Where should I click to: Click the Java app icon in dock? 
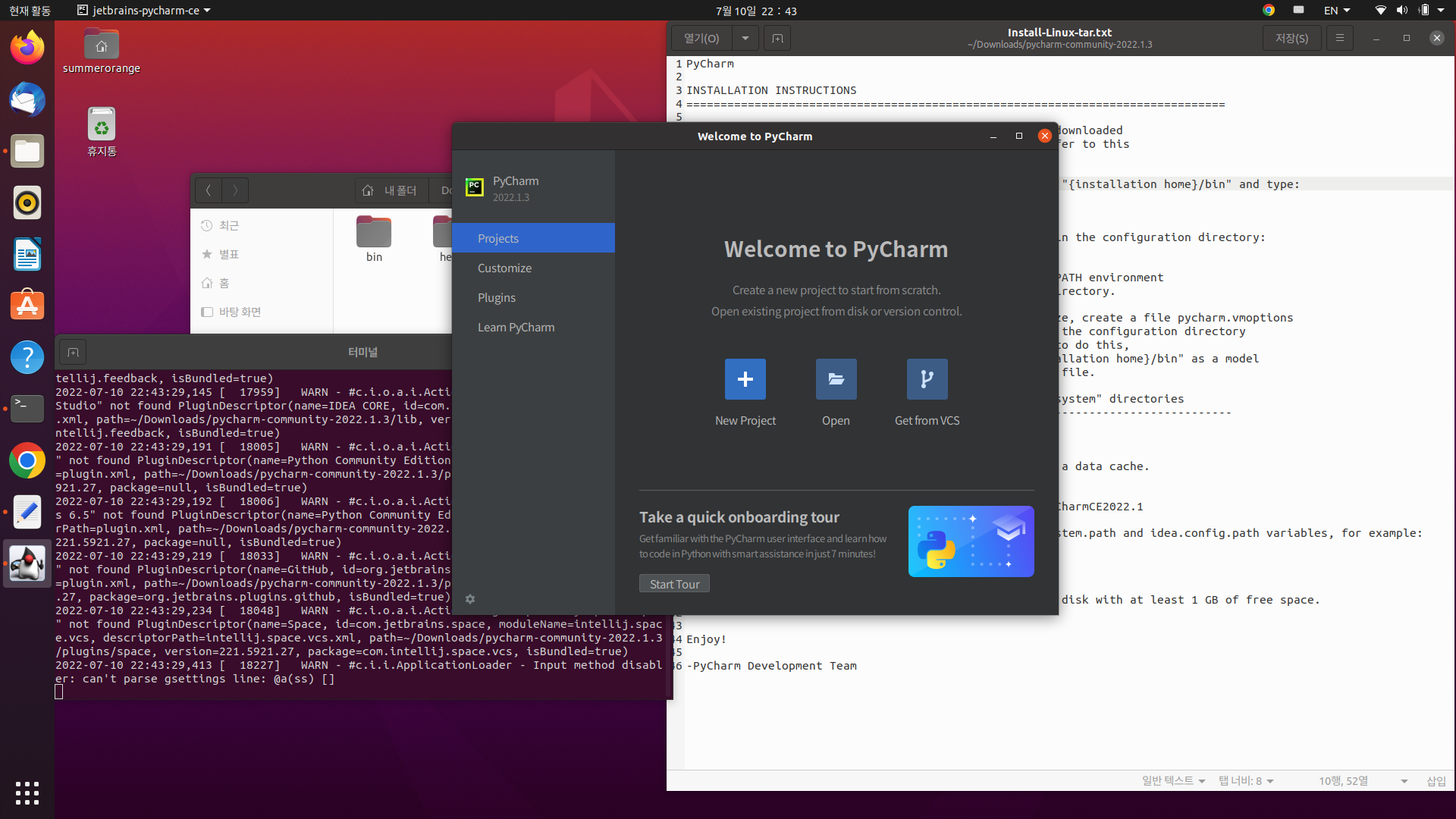[27, 563]
